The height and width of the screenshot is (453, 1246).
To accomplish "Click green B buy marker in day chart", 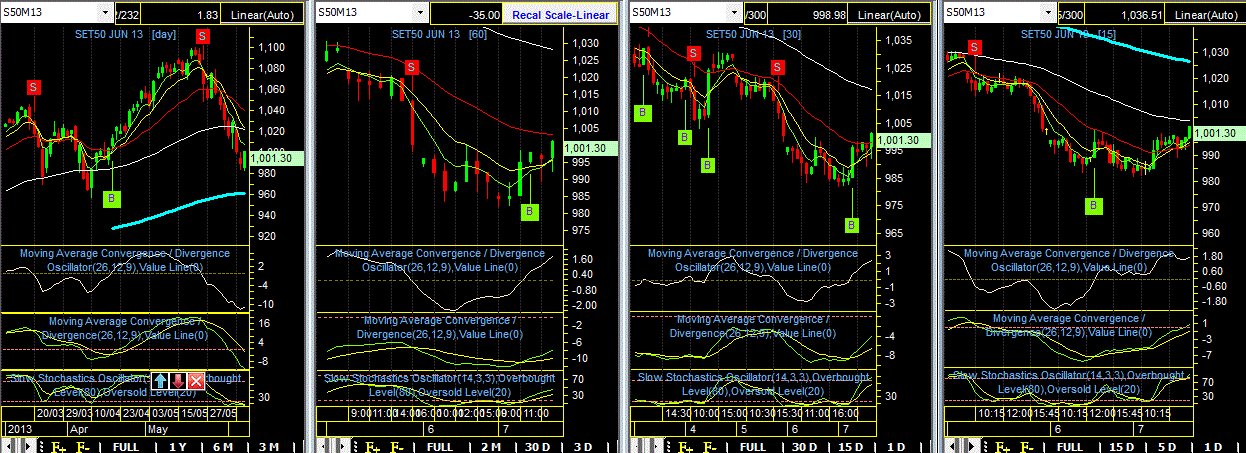I will tap(111, 198).
